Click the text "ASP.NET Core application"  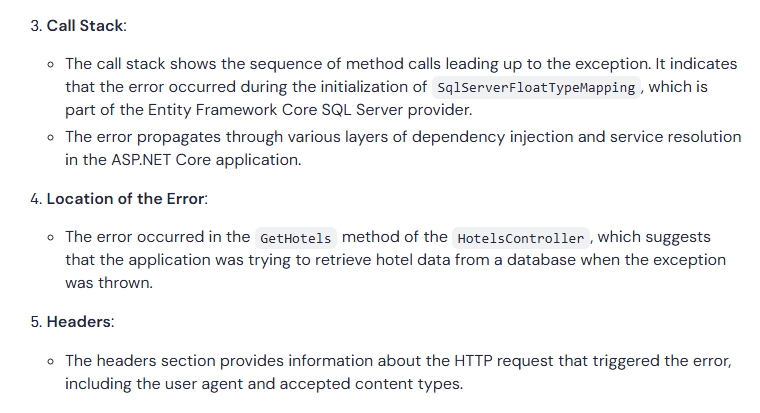(x=206, y=160)
